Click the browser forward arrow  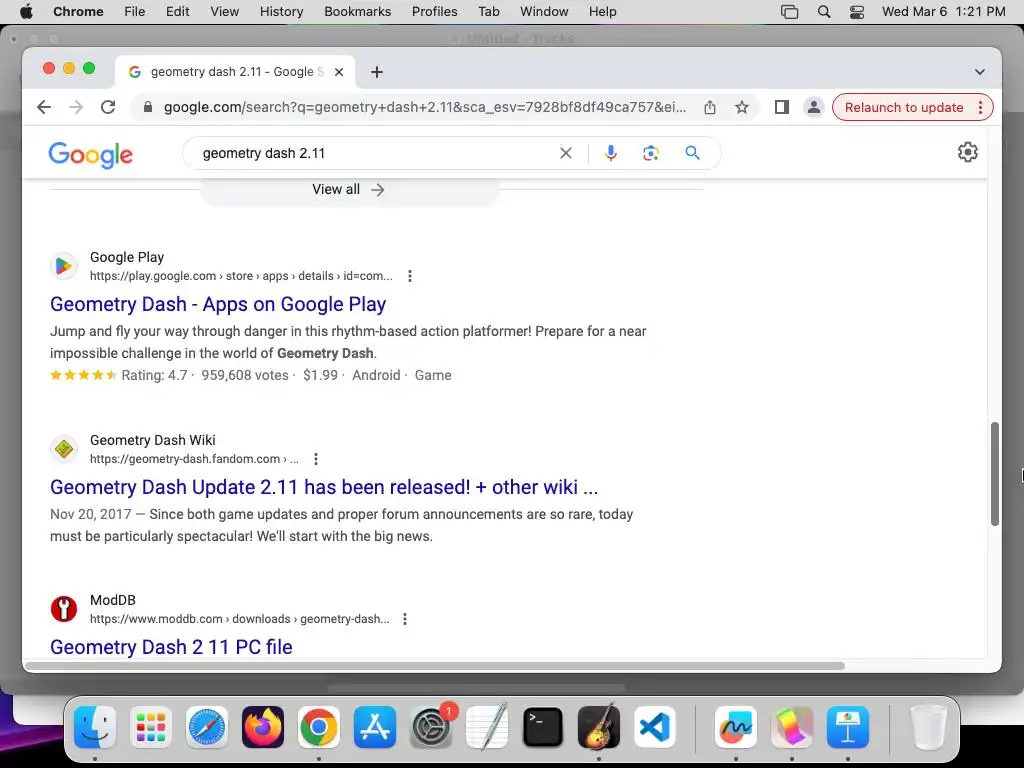point(76,107)
